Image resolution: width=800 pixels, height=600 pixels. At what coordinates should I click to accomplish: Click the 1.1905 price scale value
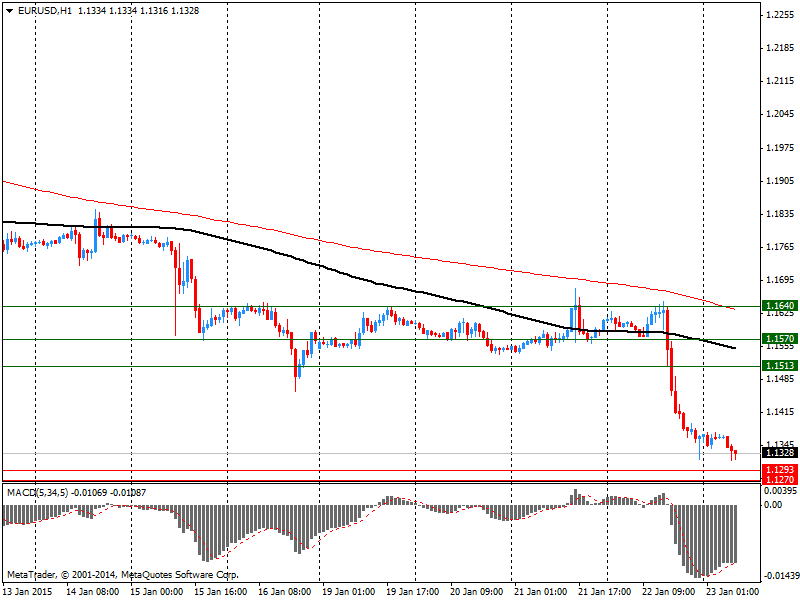[x=780, y=181]
